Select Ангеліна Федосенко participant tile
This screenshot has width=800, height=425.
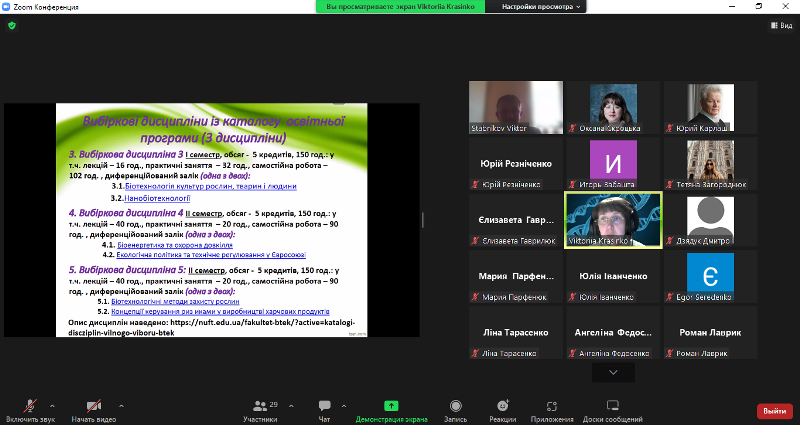(x=613, y=332)
